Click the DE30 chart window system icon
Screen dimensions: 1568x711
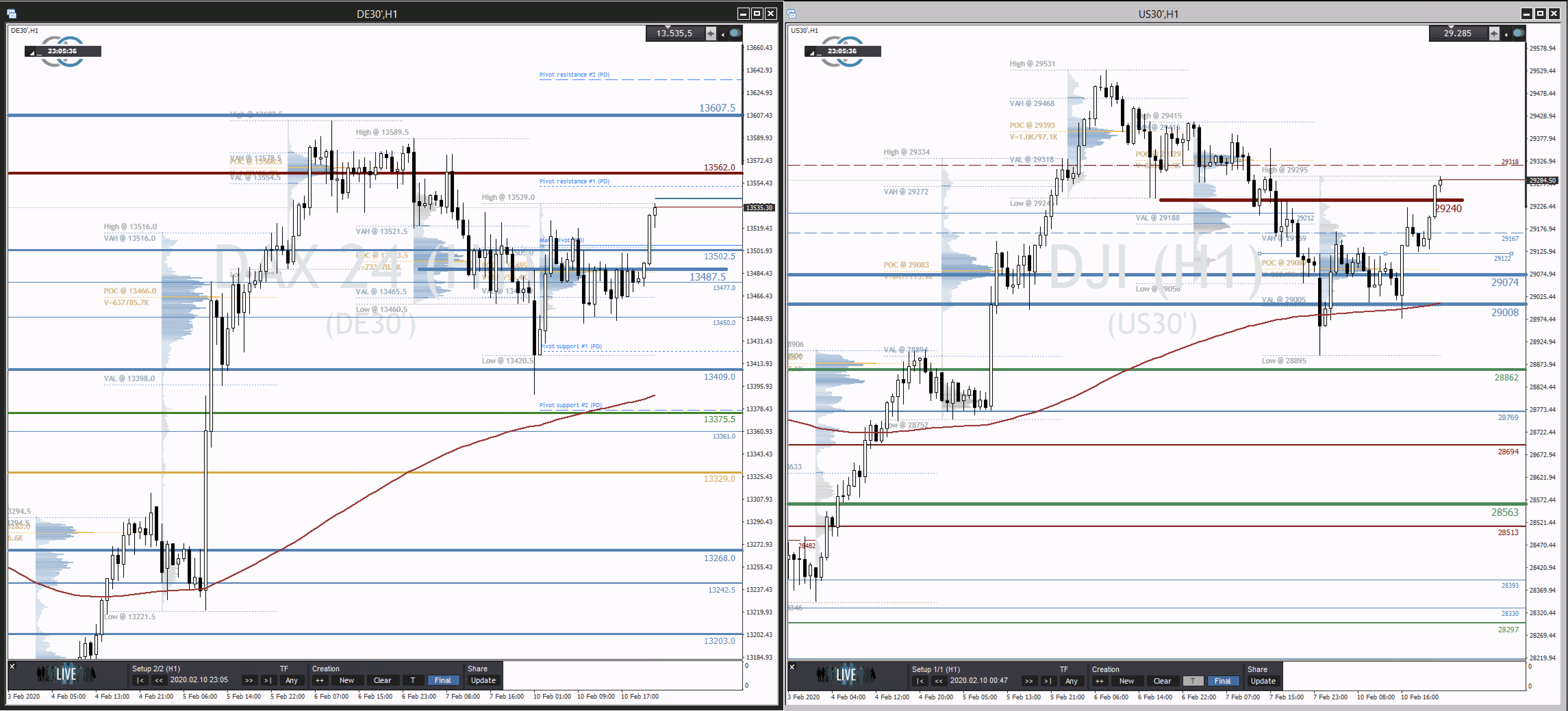(x=12, y=13)
